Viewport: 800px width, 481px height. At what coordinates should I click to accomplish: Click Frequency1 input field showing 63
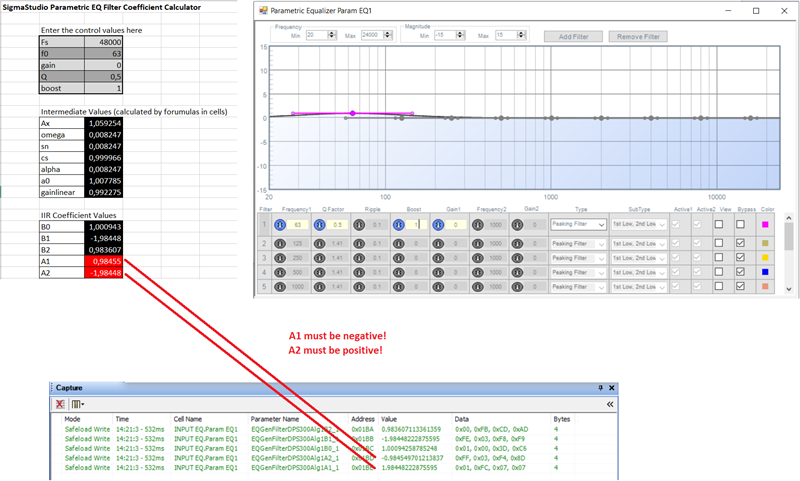(x=297, y=224)
